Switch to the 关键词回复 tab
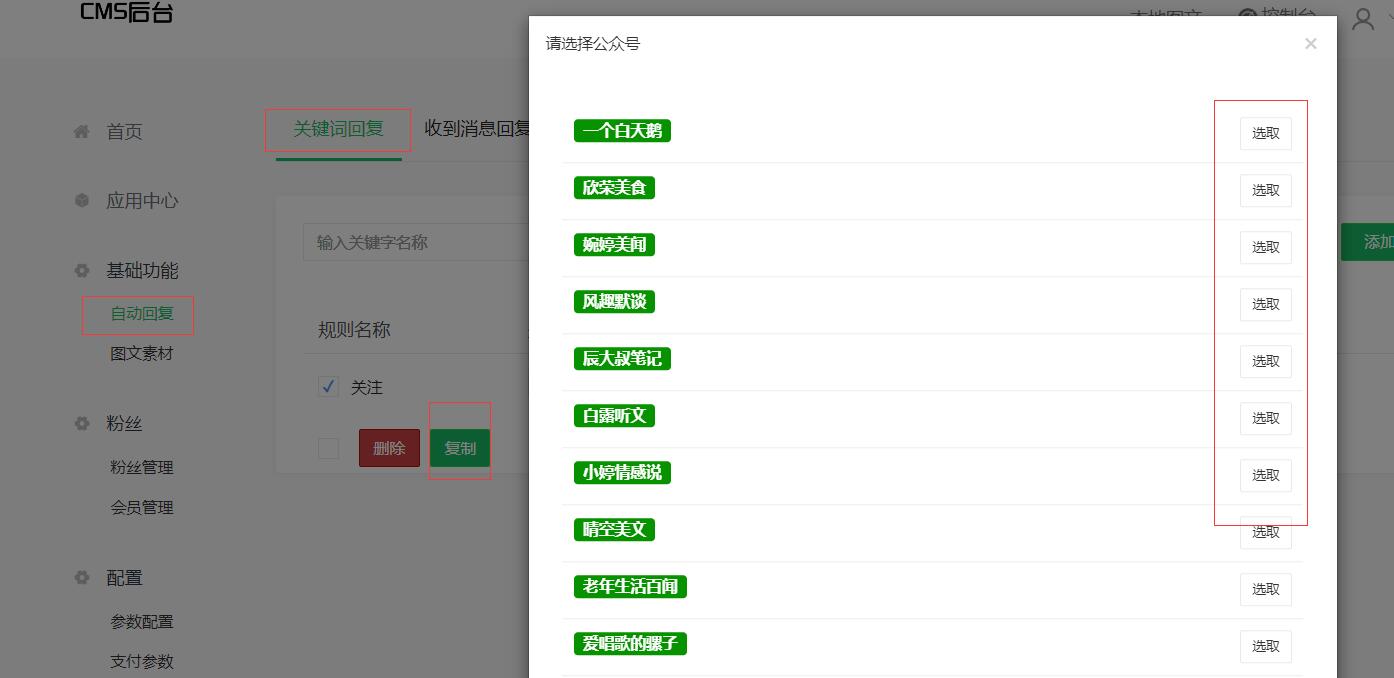Screen dimensions: 1394x678 pos(338,129)
